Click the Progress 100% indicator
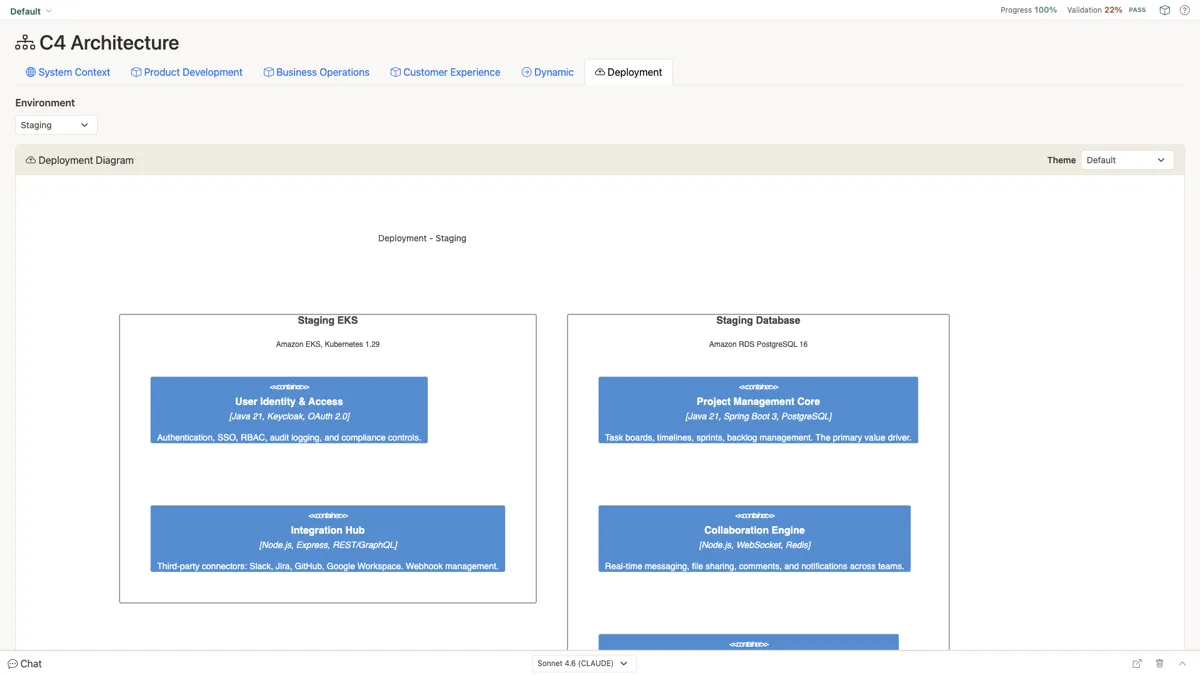1200x675 pixels. click(x=1028, y=10)
